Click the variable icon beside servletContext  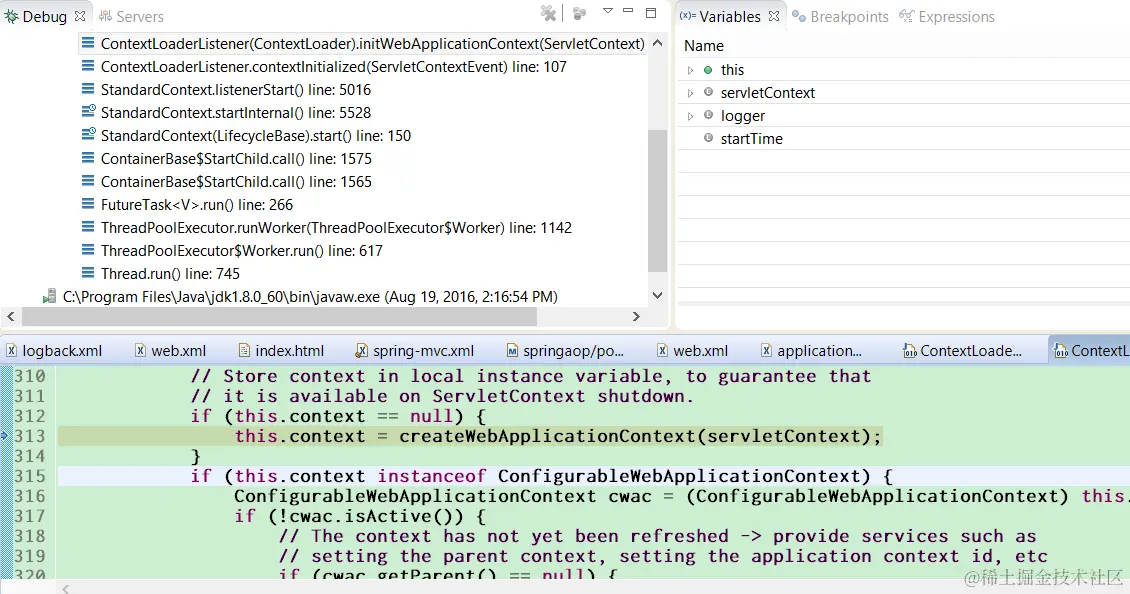(x=708, y=92)
